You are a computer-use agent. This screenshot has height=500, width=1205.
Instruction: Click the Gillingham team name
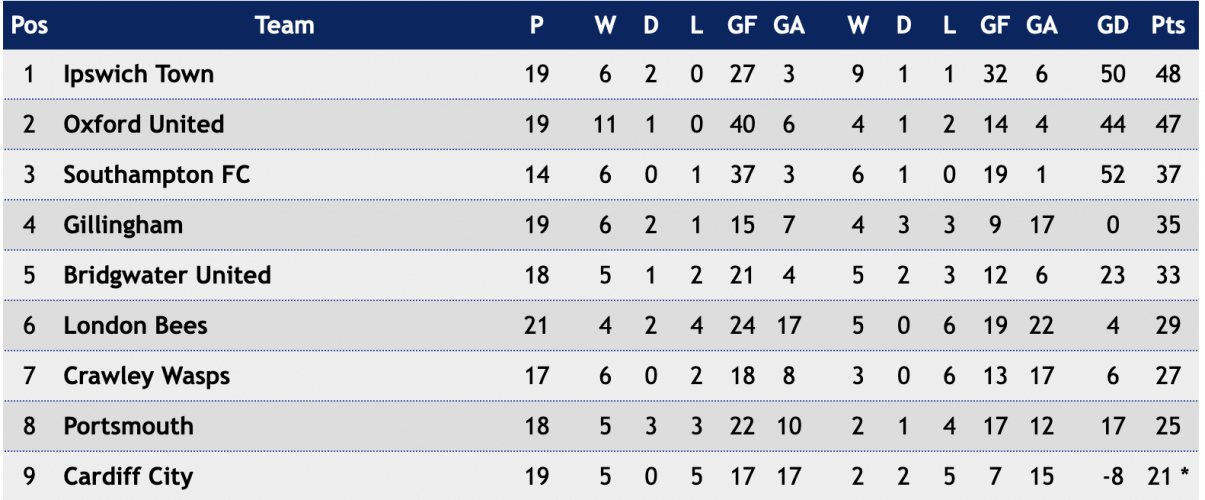(123, 225)
